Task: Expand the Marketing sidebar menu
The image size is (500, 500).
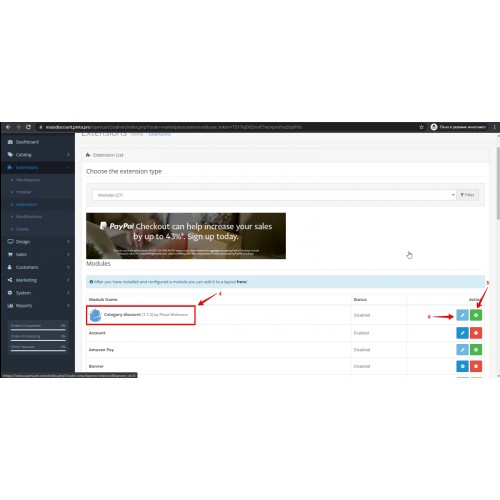Action: coord(37,280)
